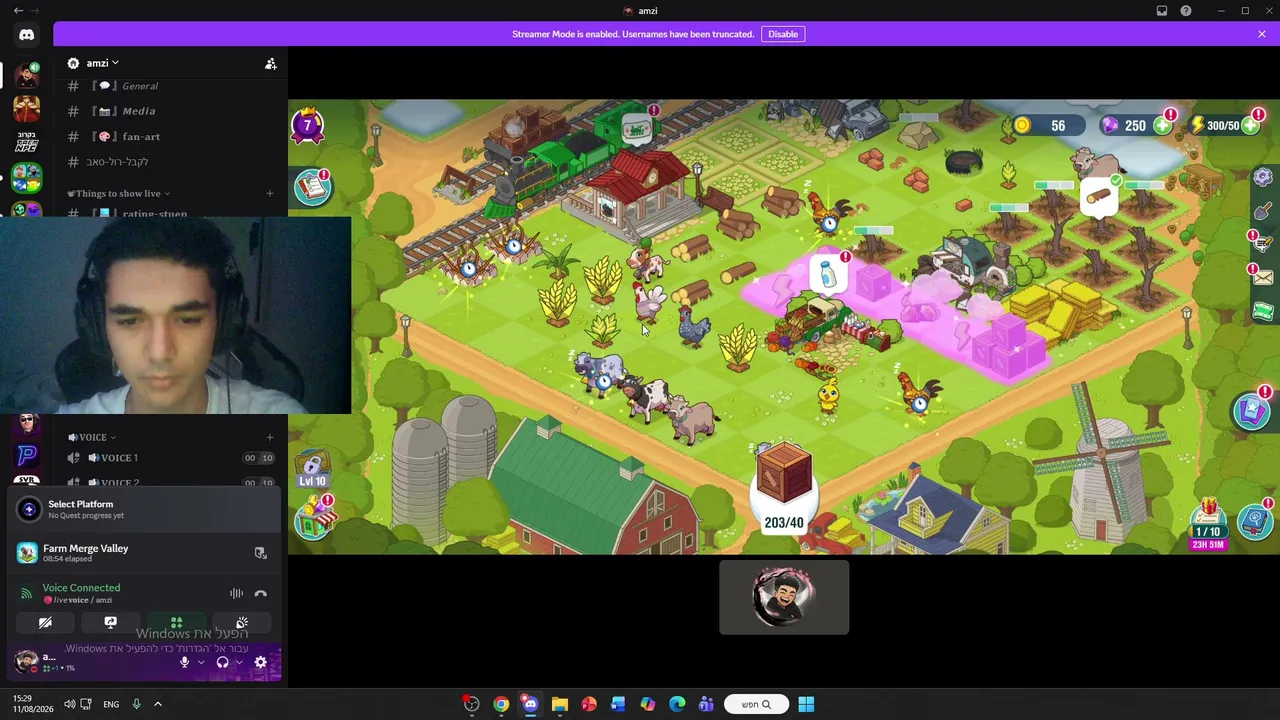Open the 1/10 gift reward icon
The image size is (1280, 720).
pos(1207,524)
